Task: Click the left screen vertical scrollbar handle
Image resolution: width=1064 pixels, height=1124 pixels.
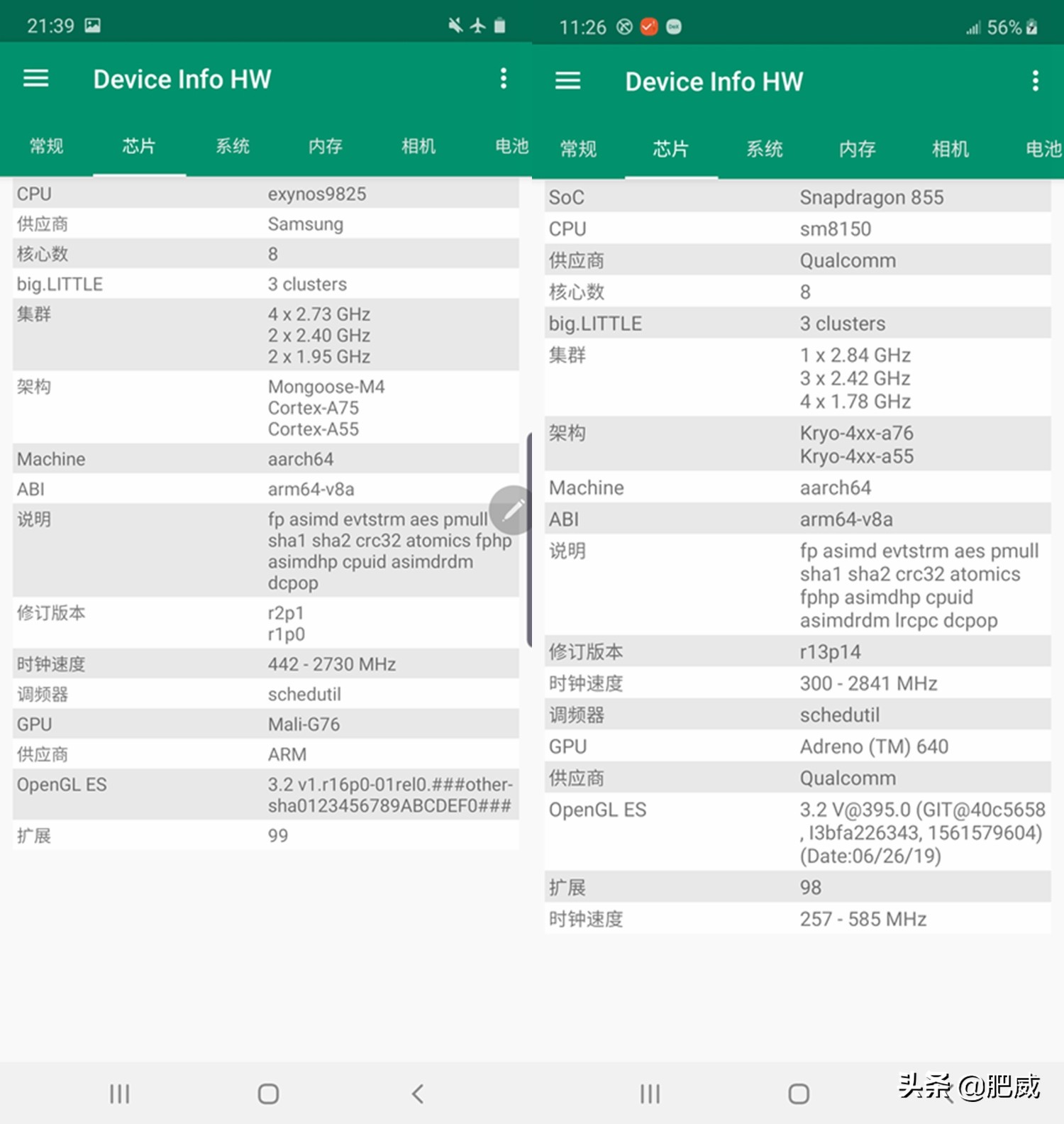Action: (x=529, y=539)
